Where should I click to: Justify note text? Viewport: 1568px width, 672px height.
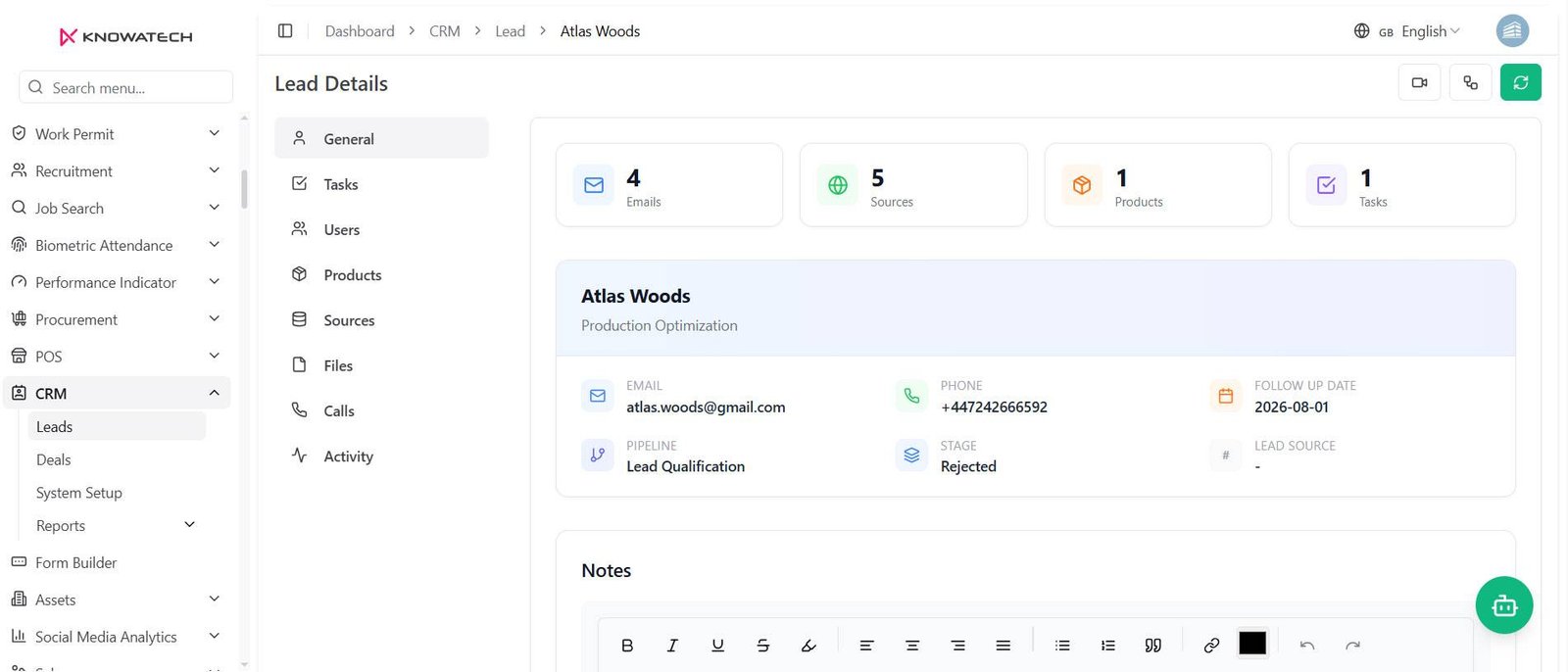(1003, 646)
